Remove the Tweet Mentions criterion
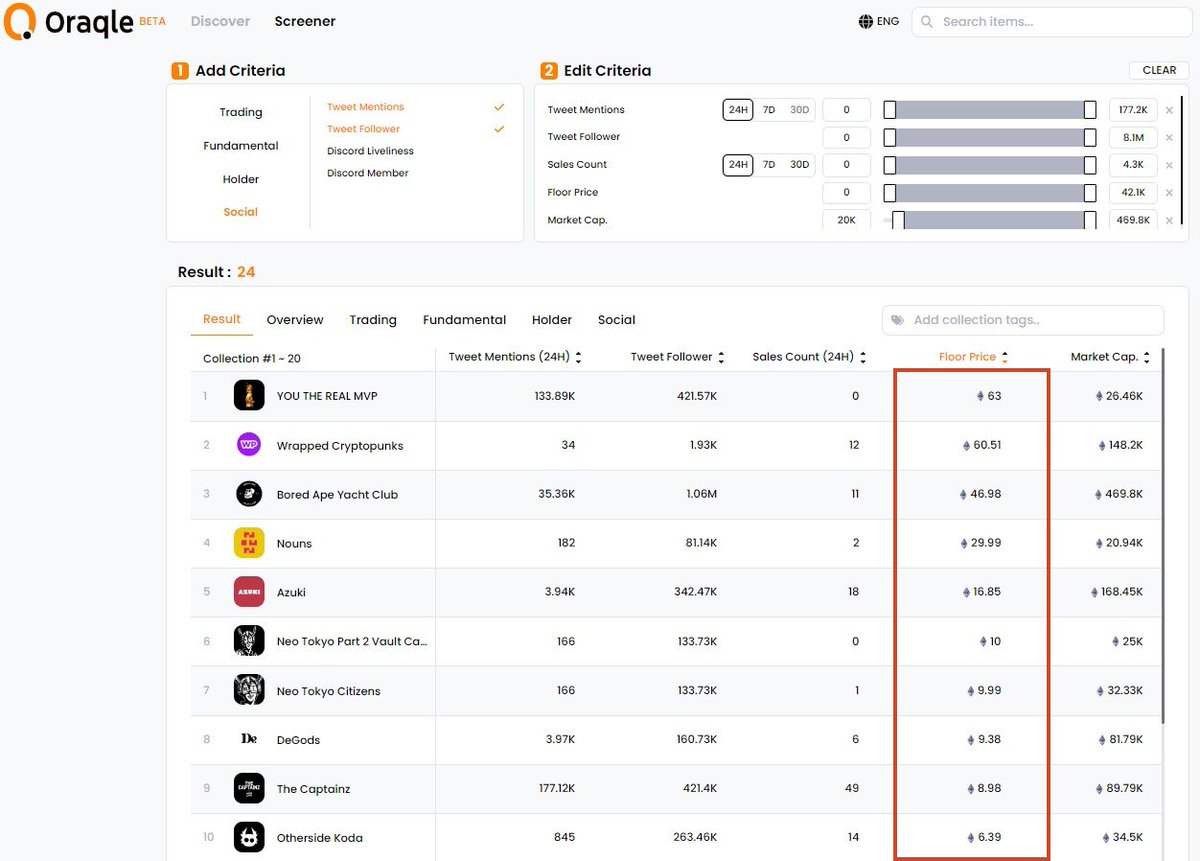 1169,110
